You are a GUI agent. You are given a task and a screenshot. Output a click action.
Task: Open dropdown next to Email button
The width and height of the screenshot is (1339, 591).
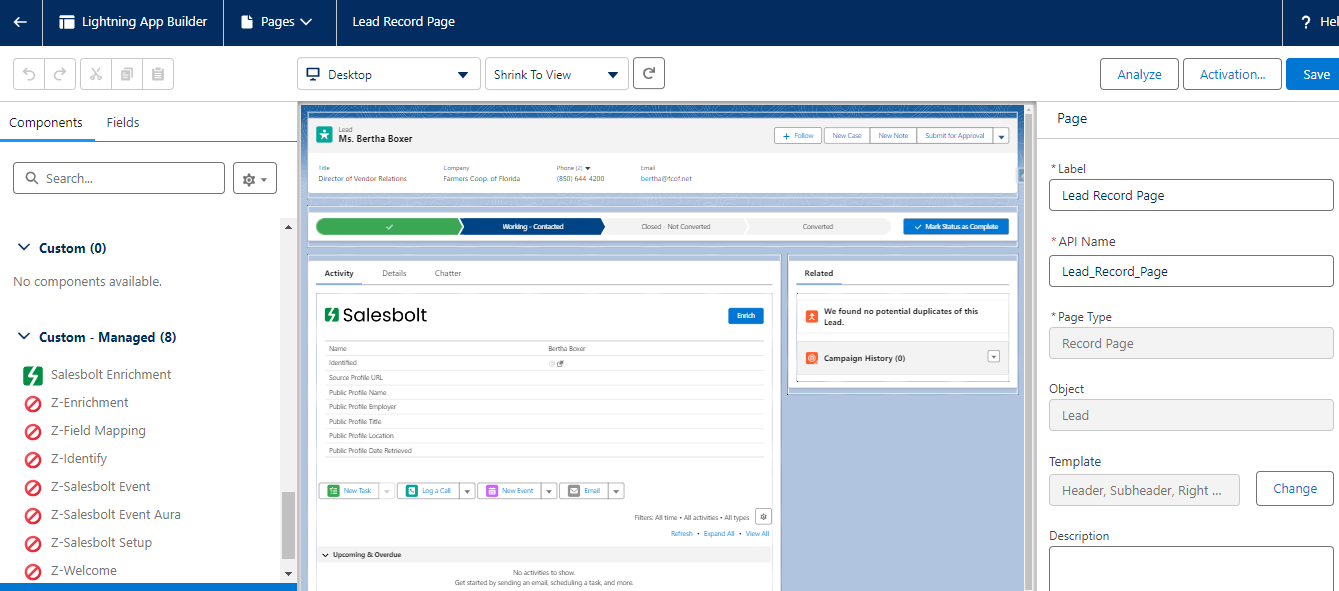pyautogui.click(x=616, y=491)
